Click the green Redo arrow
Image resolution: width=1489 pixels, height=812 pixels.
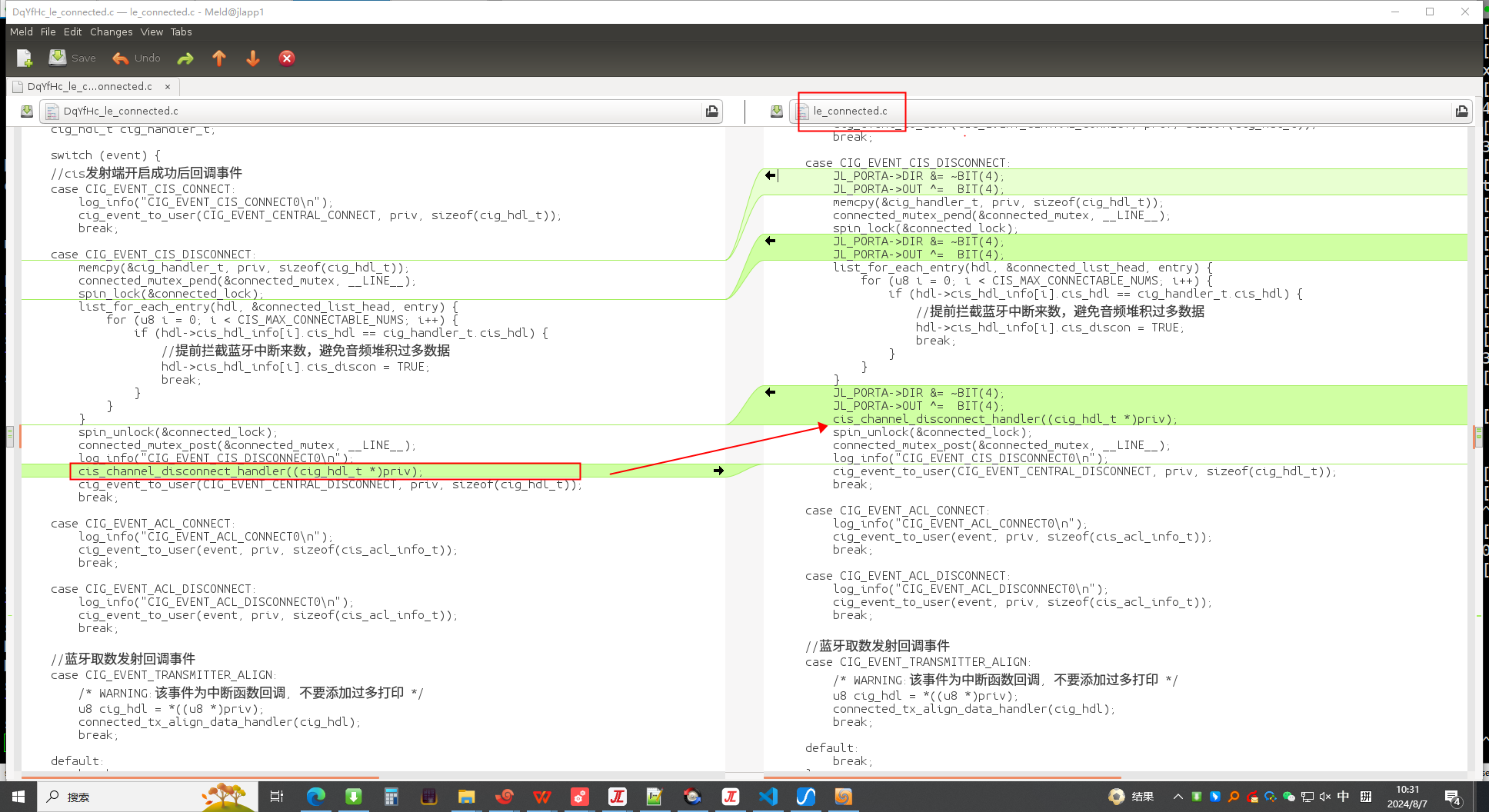[x=185, y=58]
